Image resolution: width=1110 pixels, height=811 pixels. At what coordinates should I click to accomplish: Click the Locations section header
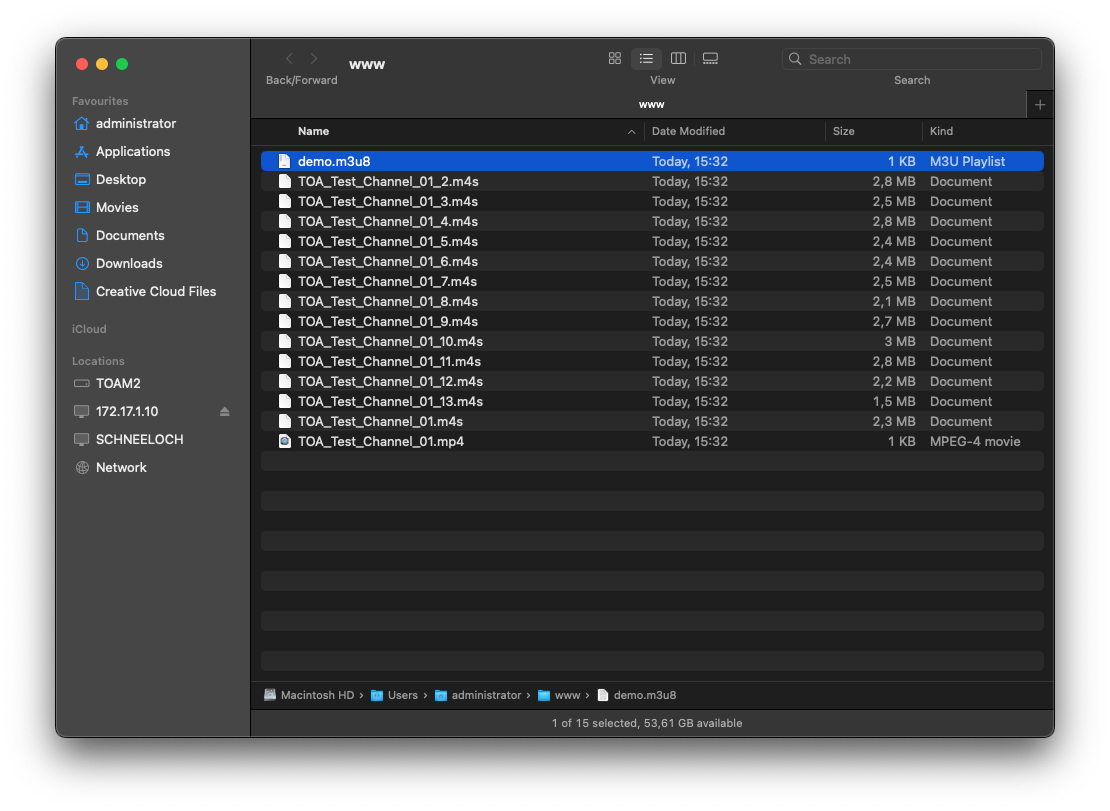tap(98, 361)
